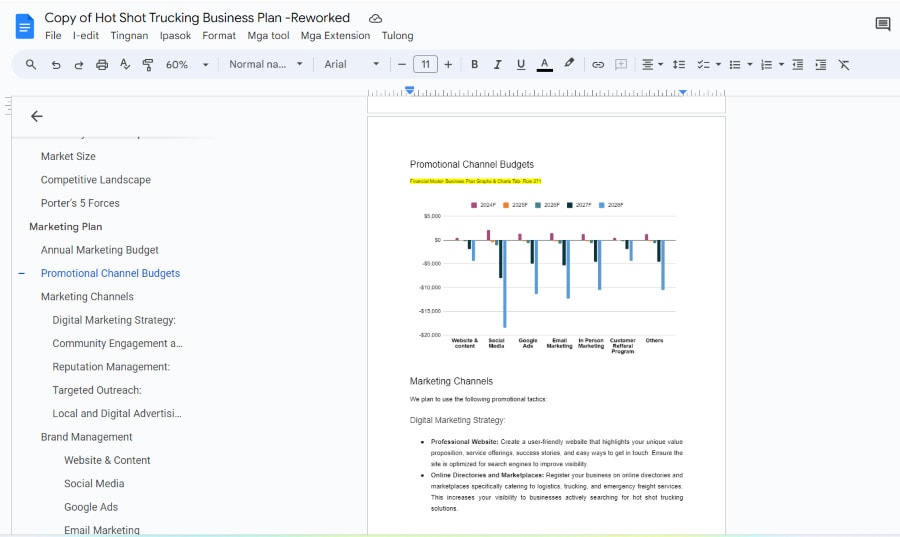Open the File menu

pyautogui.click(x=53, y=36)
